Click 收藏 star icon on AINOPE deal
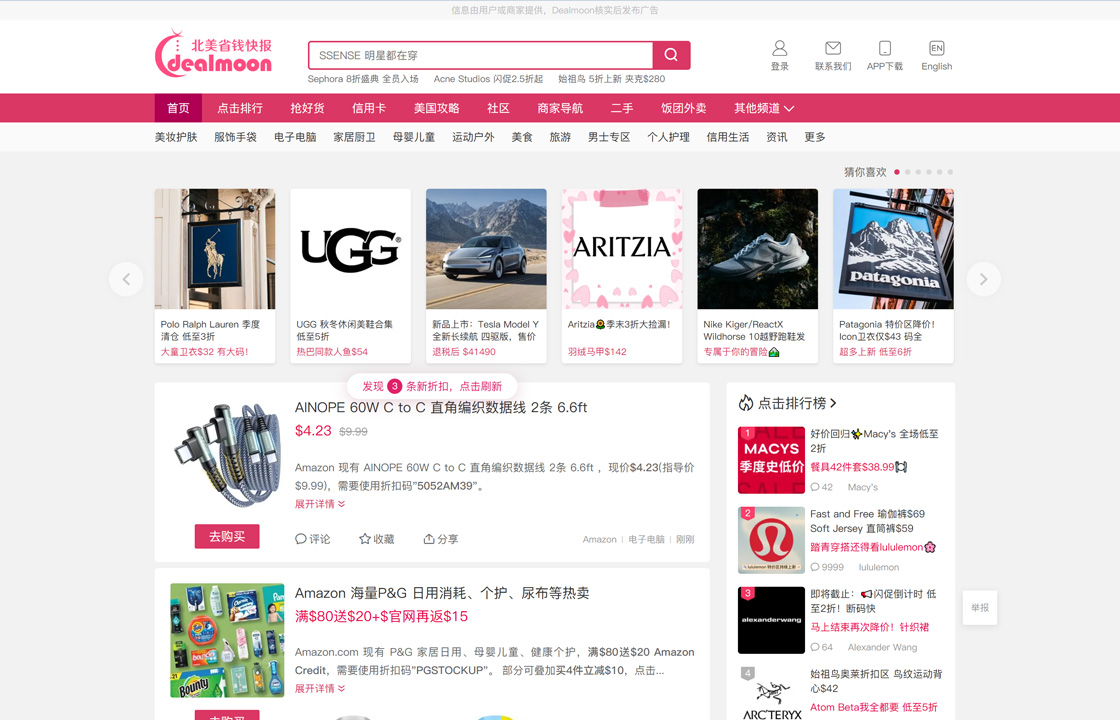The width and height of the screenshot is (1120, 720). pos(364,539)
